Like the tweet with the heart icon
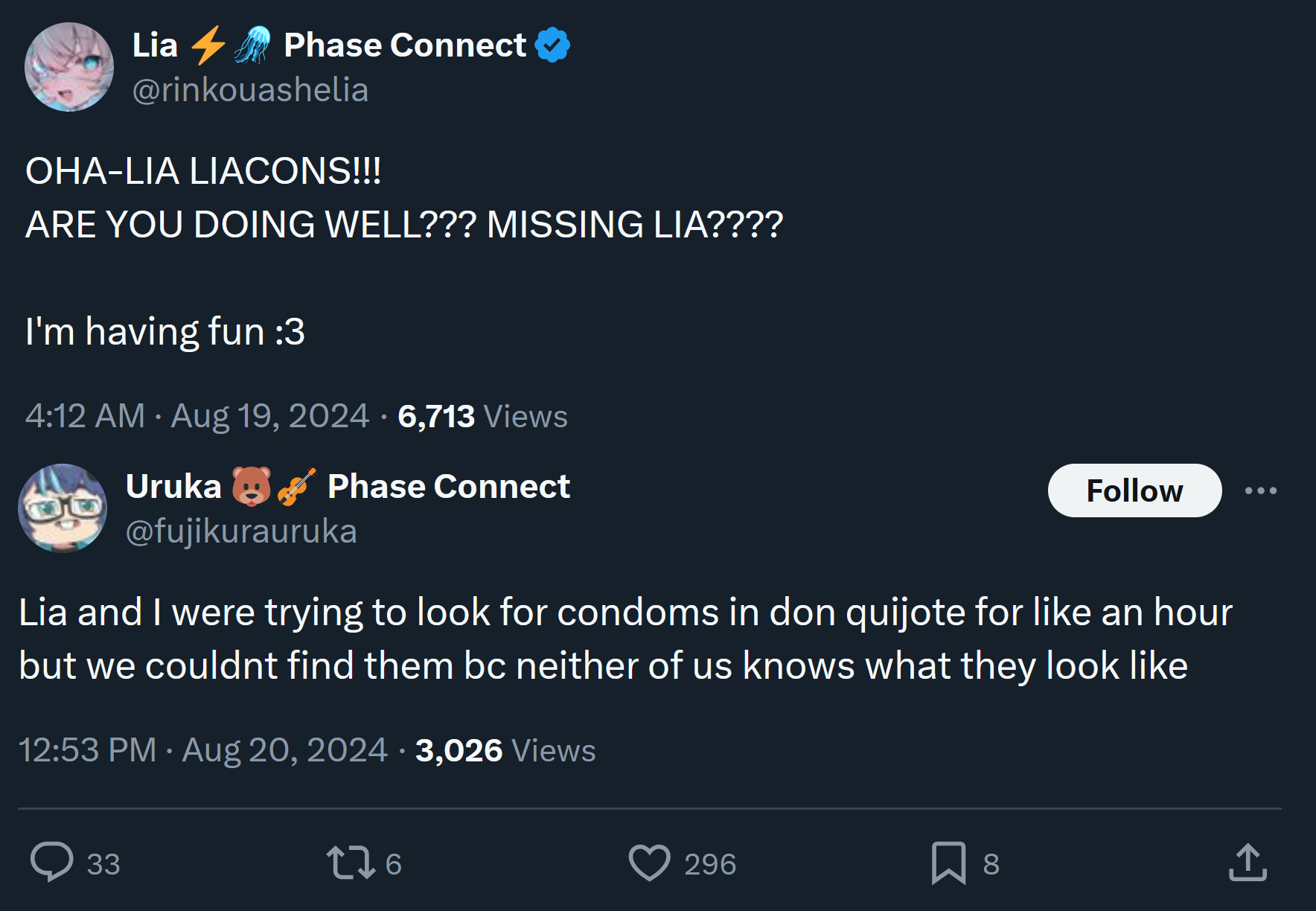This screenshot has width=1316, height=911. click(649, 863)
